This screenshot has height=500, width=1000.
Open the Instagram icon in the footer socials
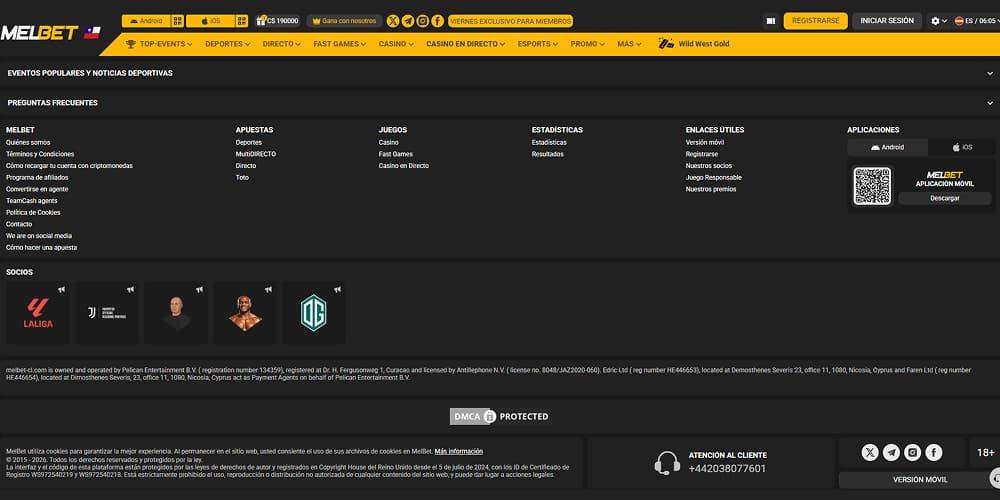click(x=913, y=453)
